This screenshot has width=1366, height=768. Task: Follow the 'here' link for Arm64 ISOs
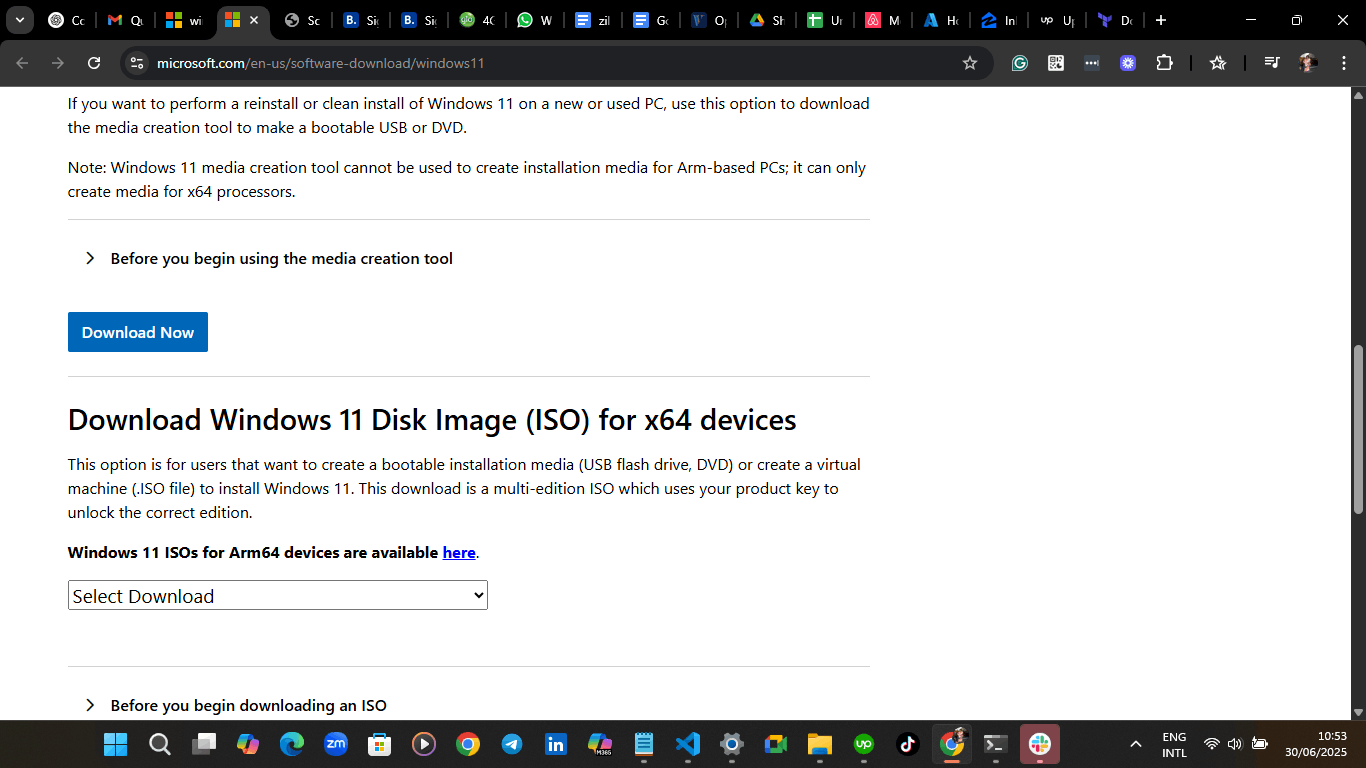pyautogui.click(x=459, y=552)
